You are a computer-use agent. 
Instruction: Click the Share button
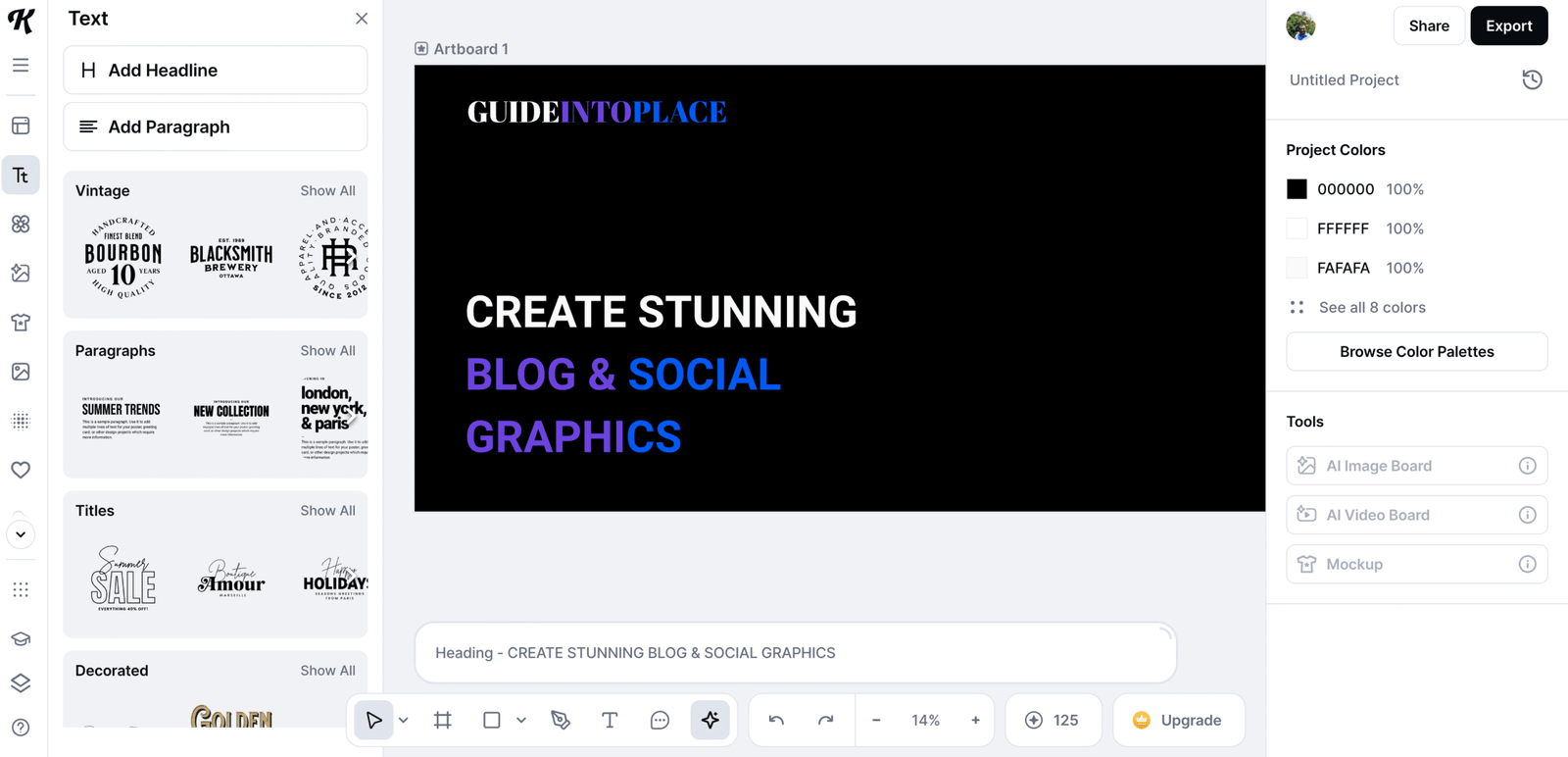(1429, 26)
